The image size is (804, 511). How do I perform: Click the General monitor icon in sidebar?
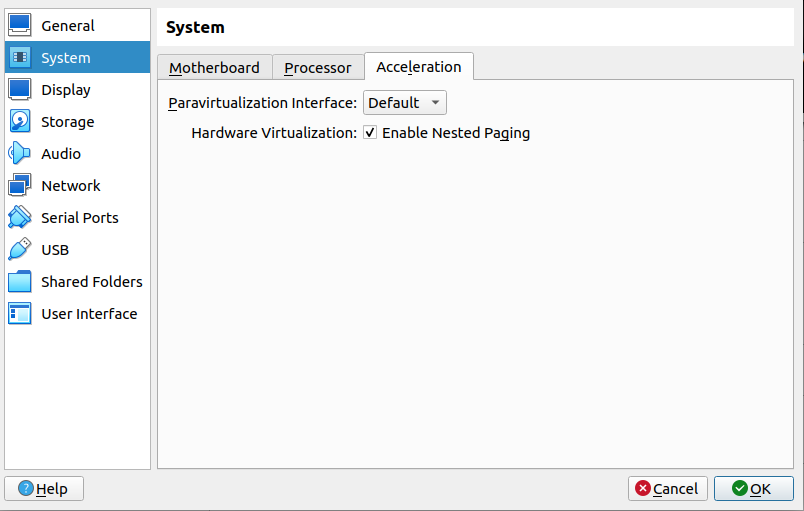click(20, 26)
